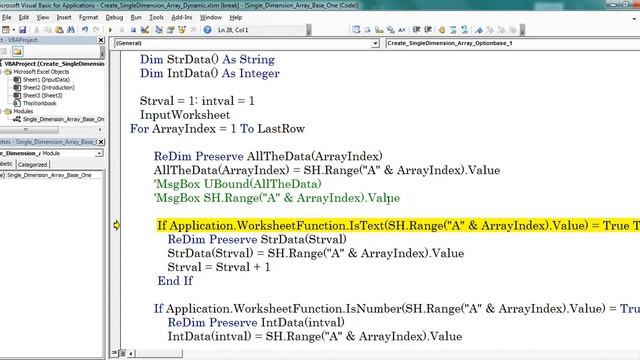Open the Add-Ins menu
Image resolution: width=640 pixels, height=360 pixels.
click(x=182, y=18)
